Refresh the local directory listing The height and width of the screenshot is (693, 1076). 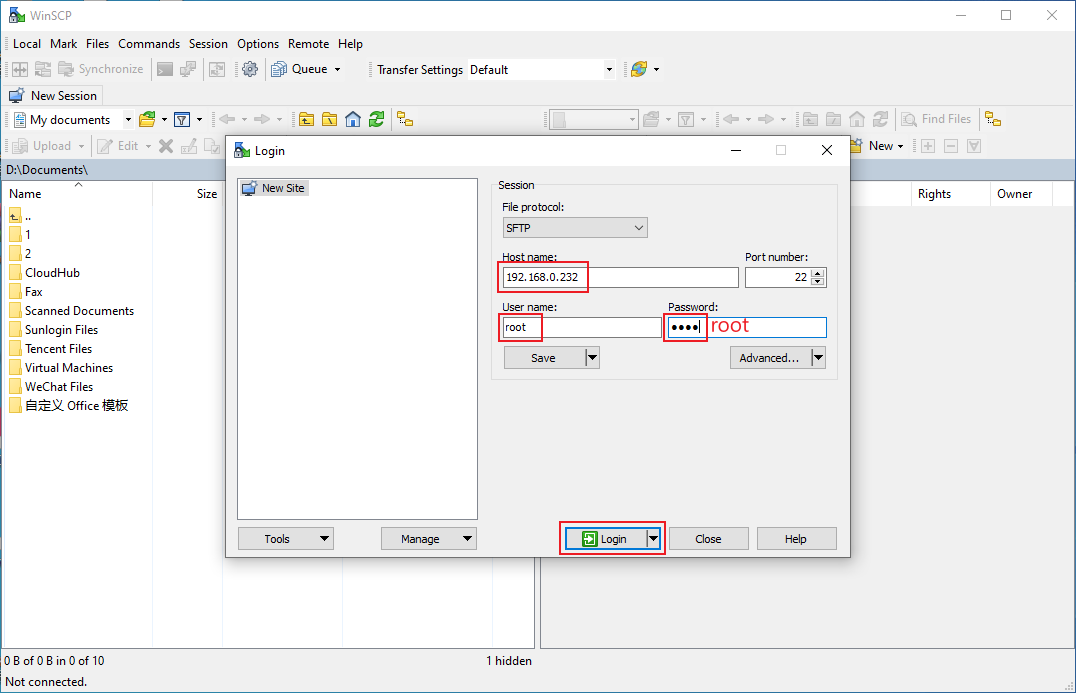coord(376,119)
